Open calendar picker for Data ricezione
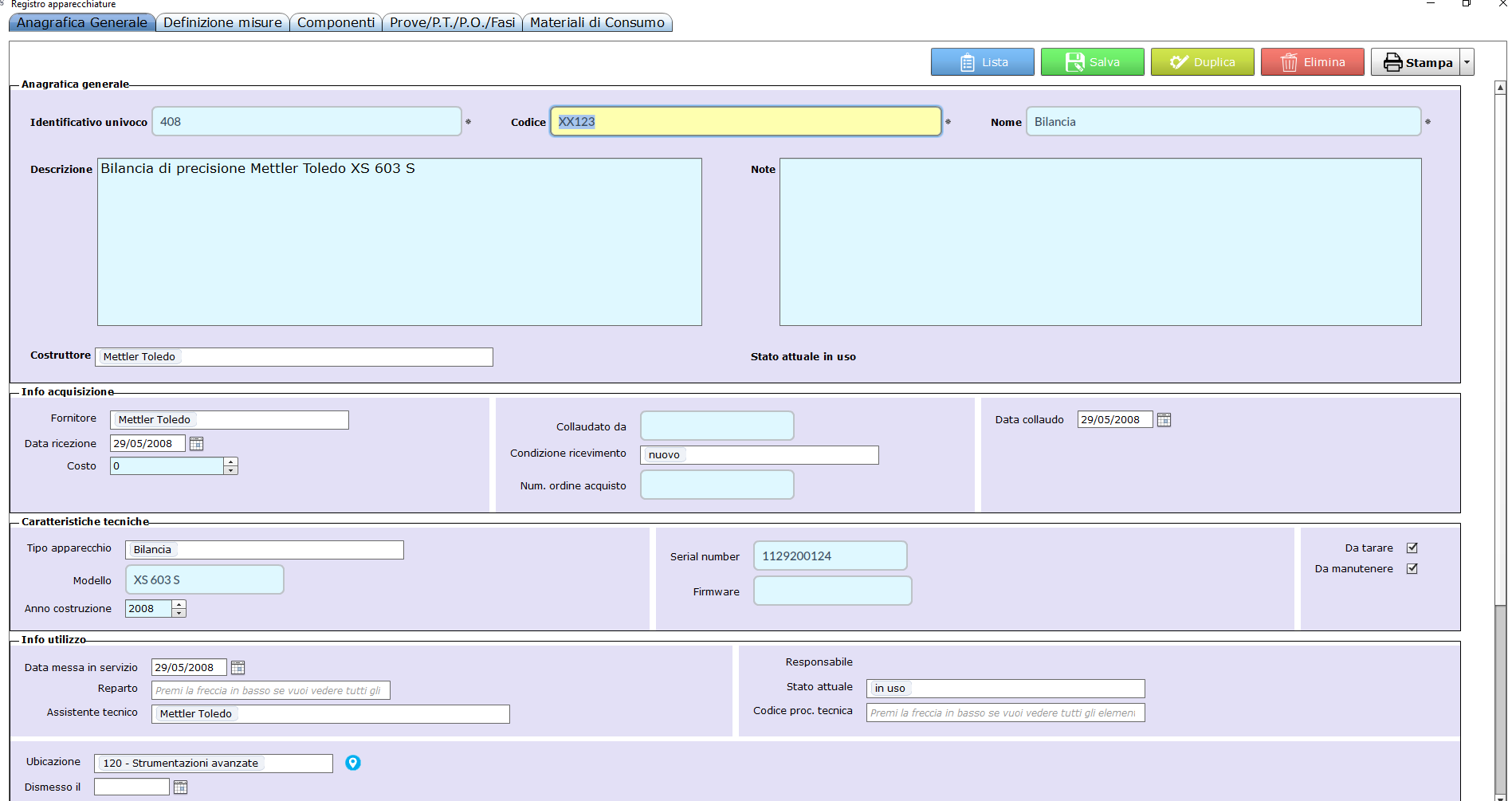1512x801 pixels. click(197, 443)
